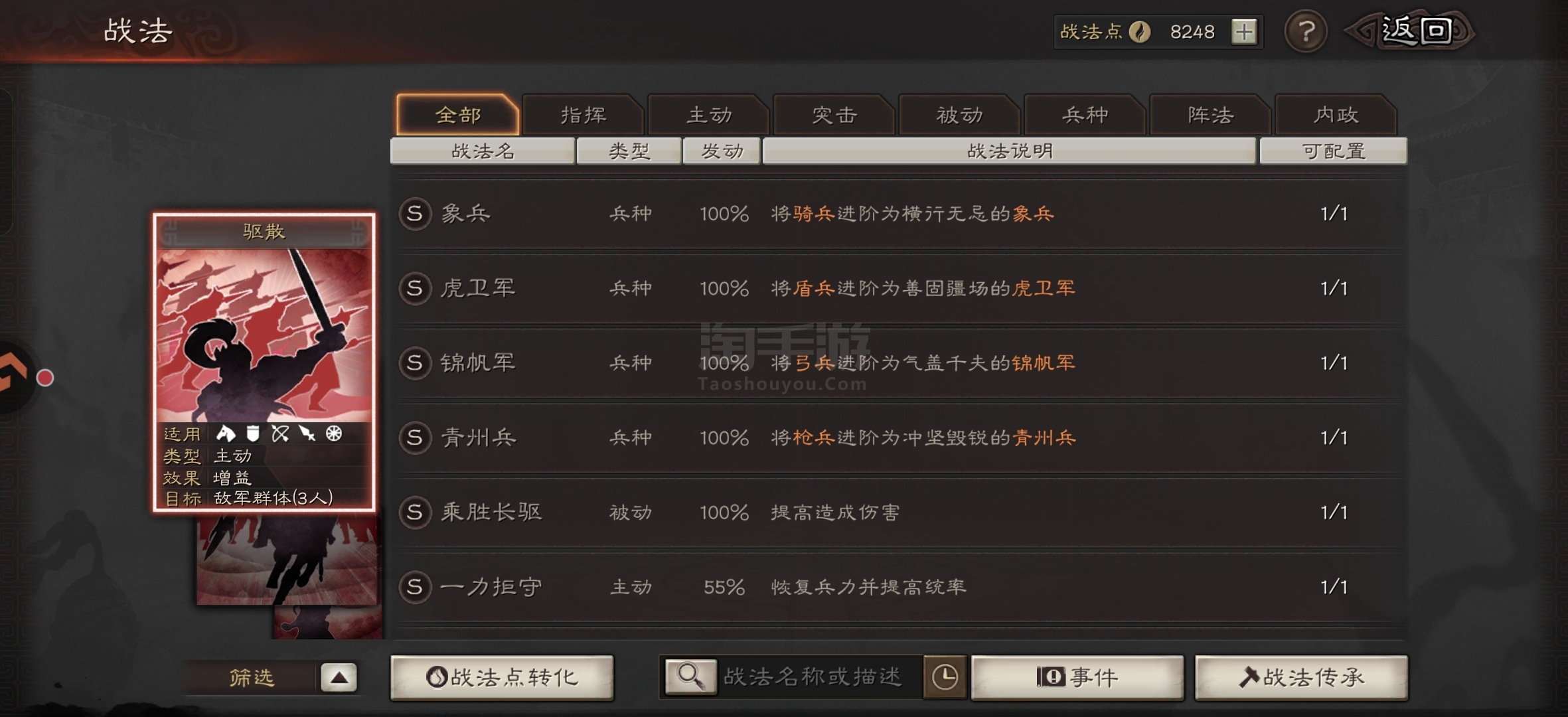Switch to the 指挥 tab
1568x717 pixels.
click(584, 115)
